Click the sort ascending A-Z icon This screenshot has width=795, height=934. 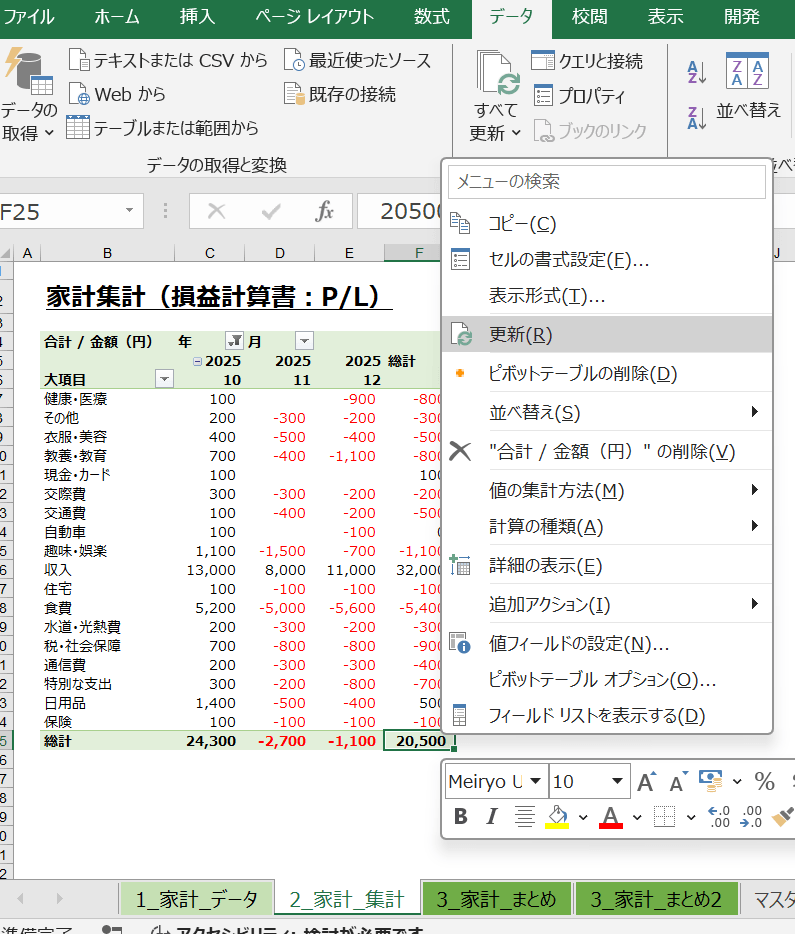pyautogui.click(x=696, y=72)
